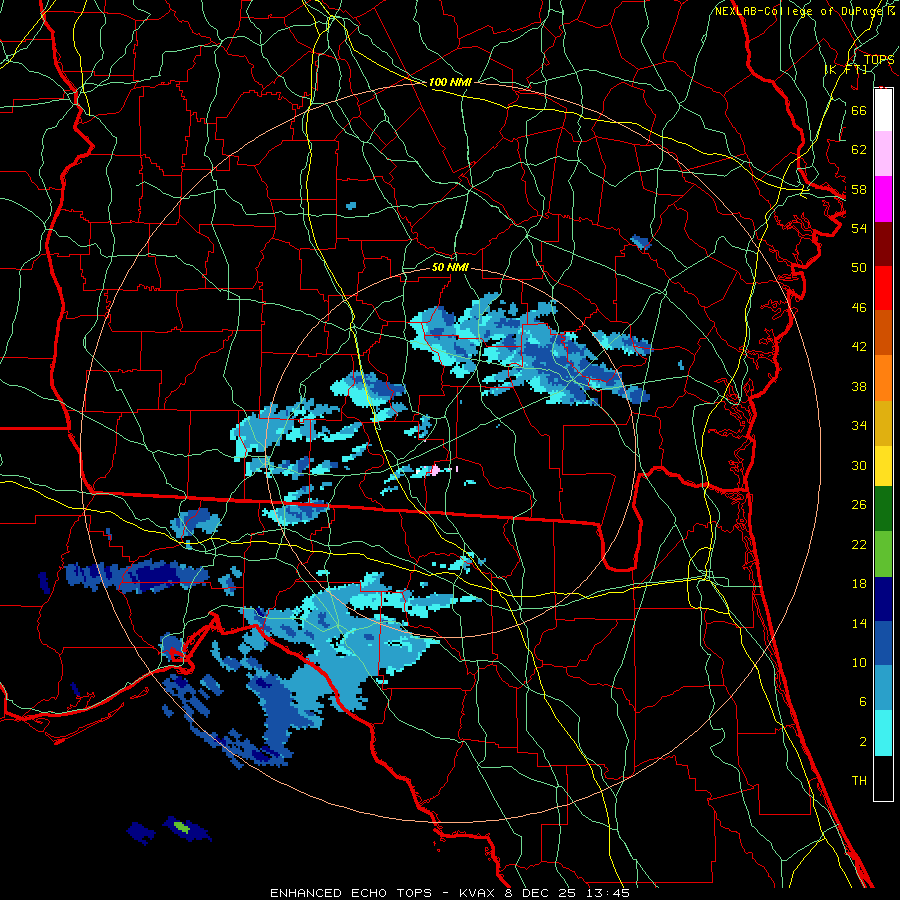Click the dark orange legend swatch
Image resolution: width=900 pixels, height=900 pixels.
(x=883, y=333)
